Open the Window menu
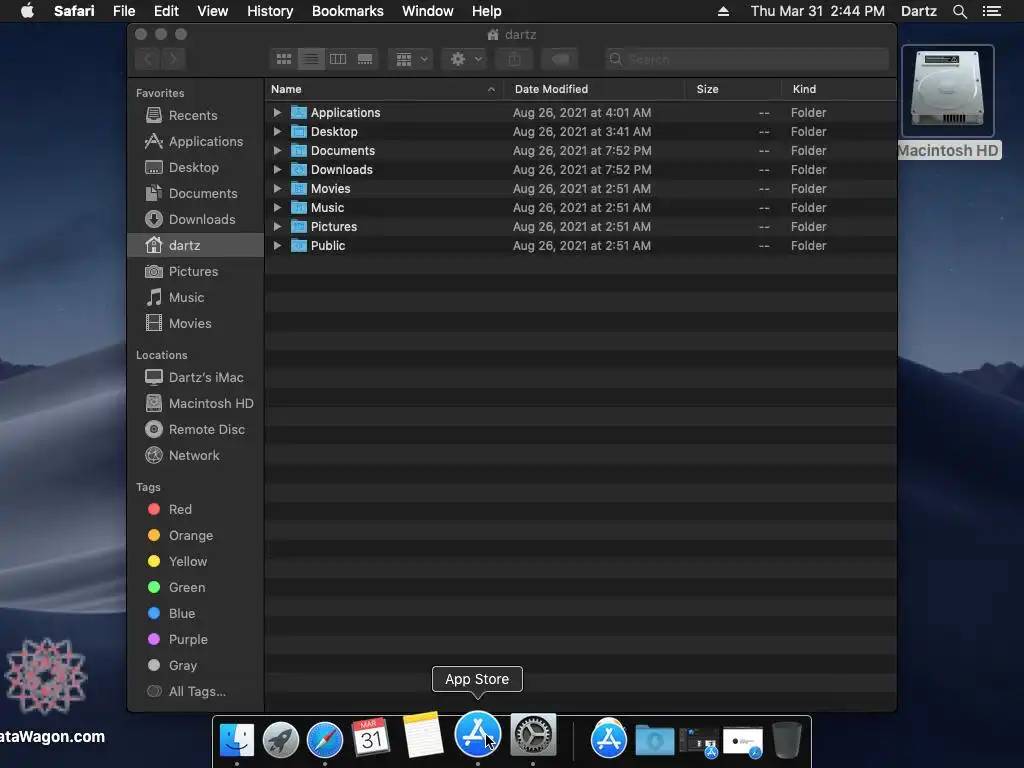 point(427,11)
